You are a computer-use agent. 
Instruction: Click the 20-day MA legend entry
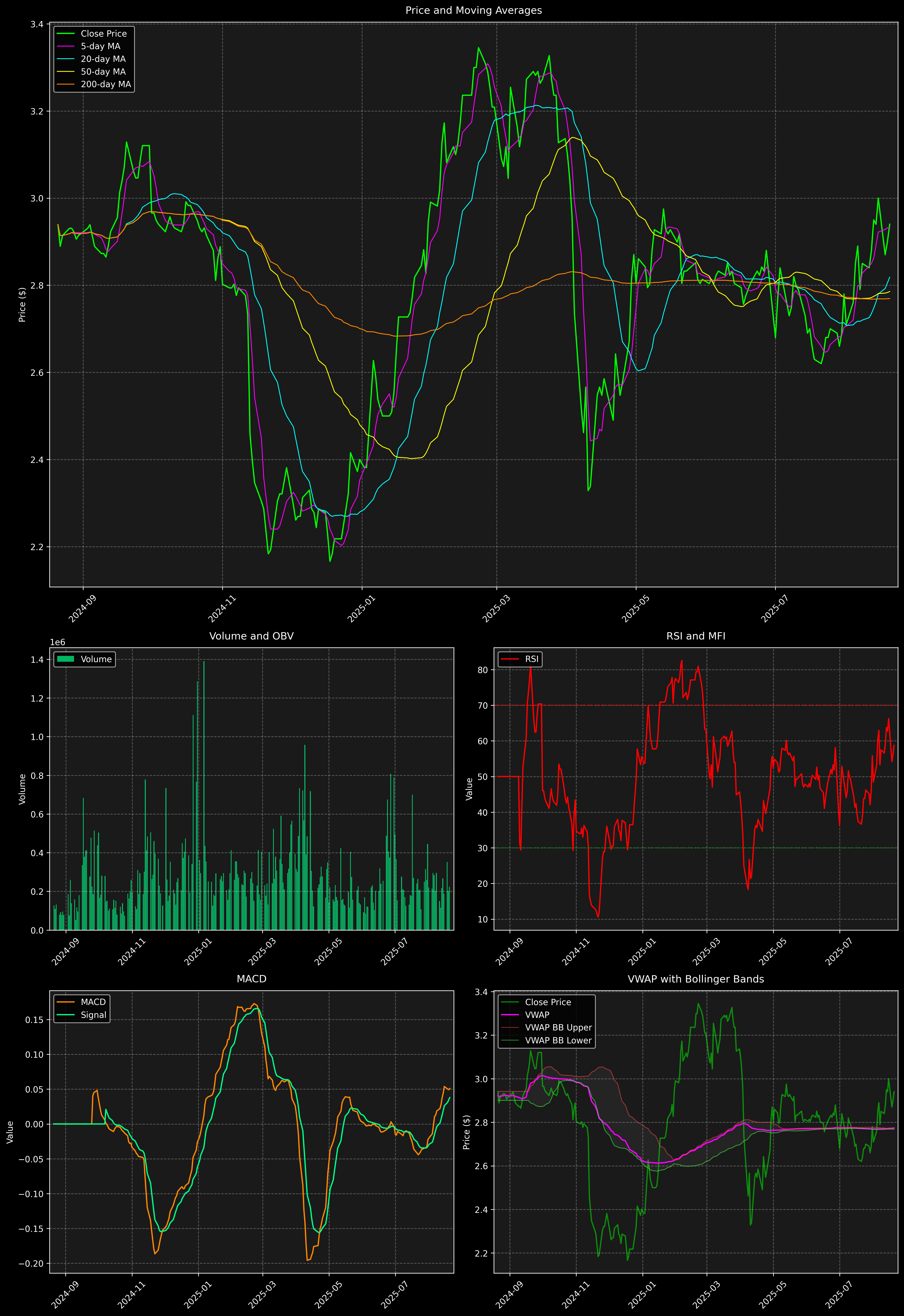tap(103, 59)
